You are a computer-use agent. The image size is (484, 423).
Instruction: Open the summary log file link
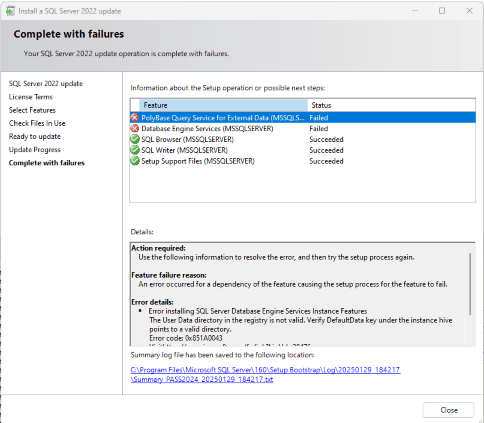[x=265, y=374]
